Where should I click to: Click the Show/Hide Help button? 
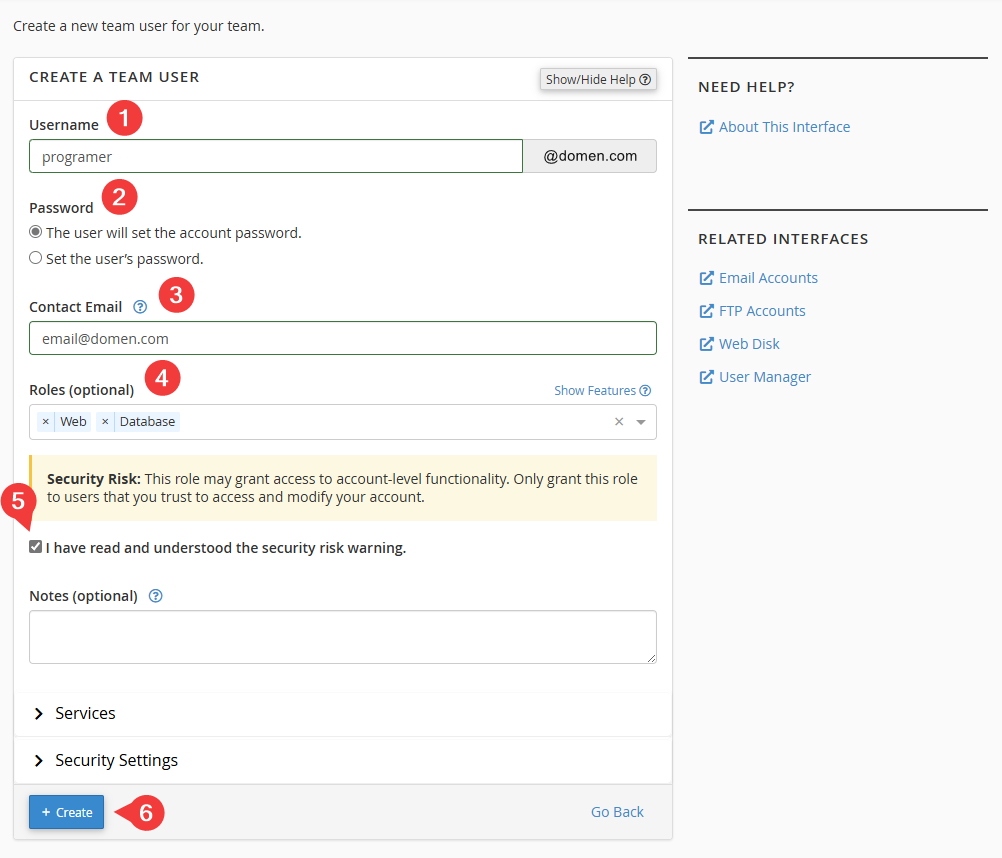[598, 79]
